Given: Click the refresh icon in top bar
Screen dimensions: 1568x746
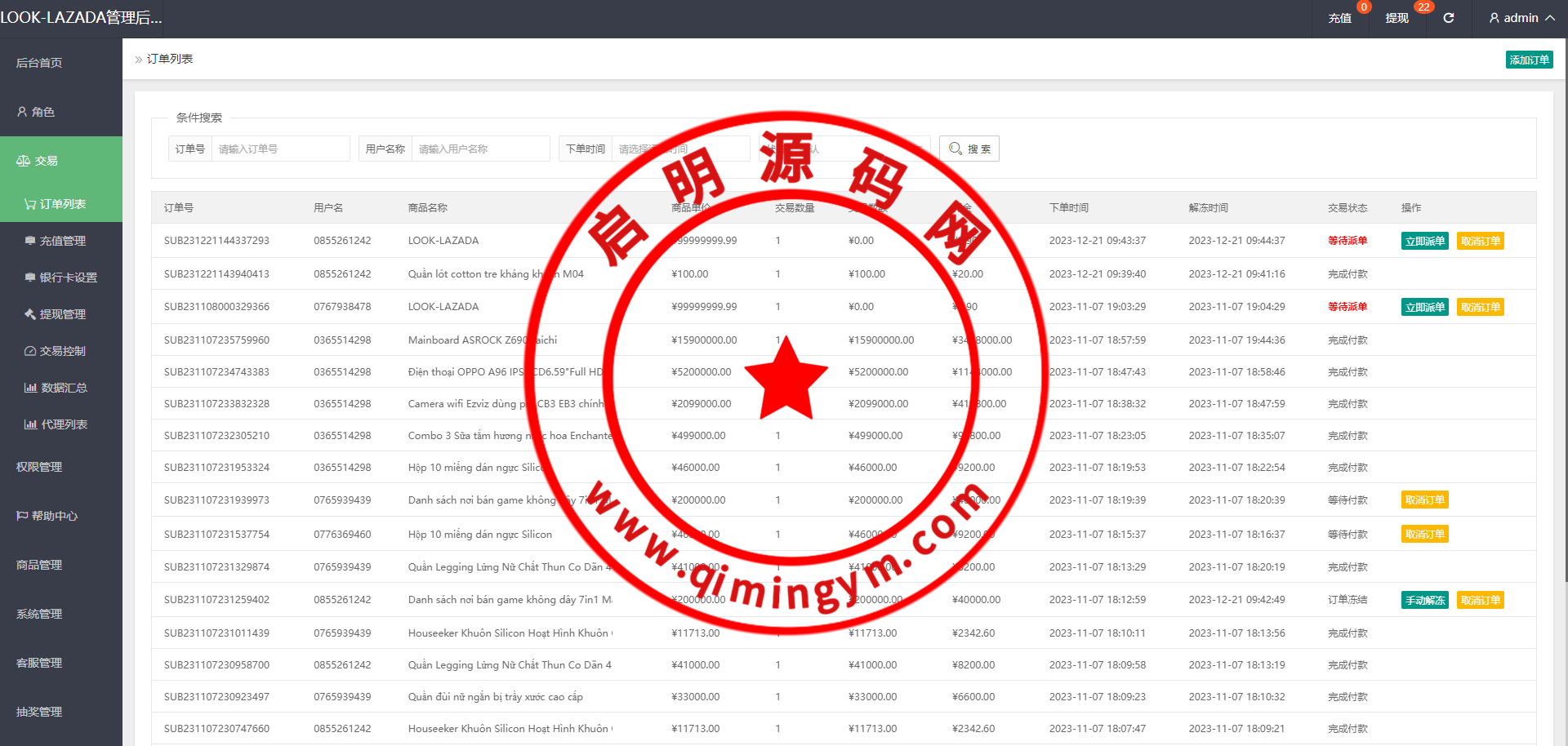Looking at the screenshot, I should [x=1448, y=18].
